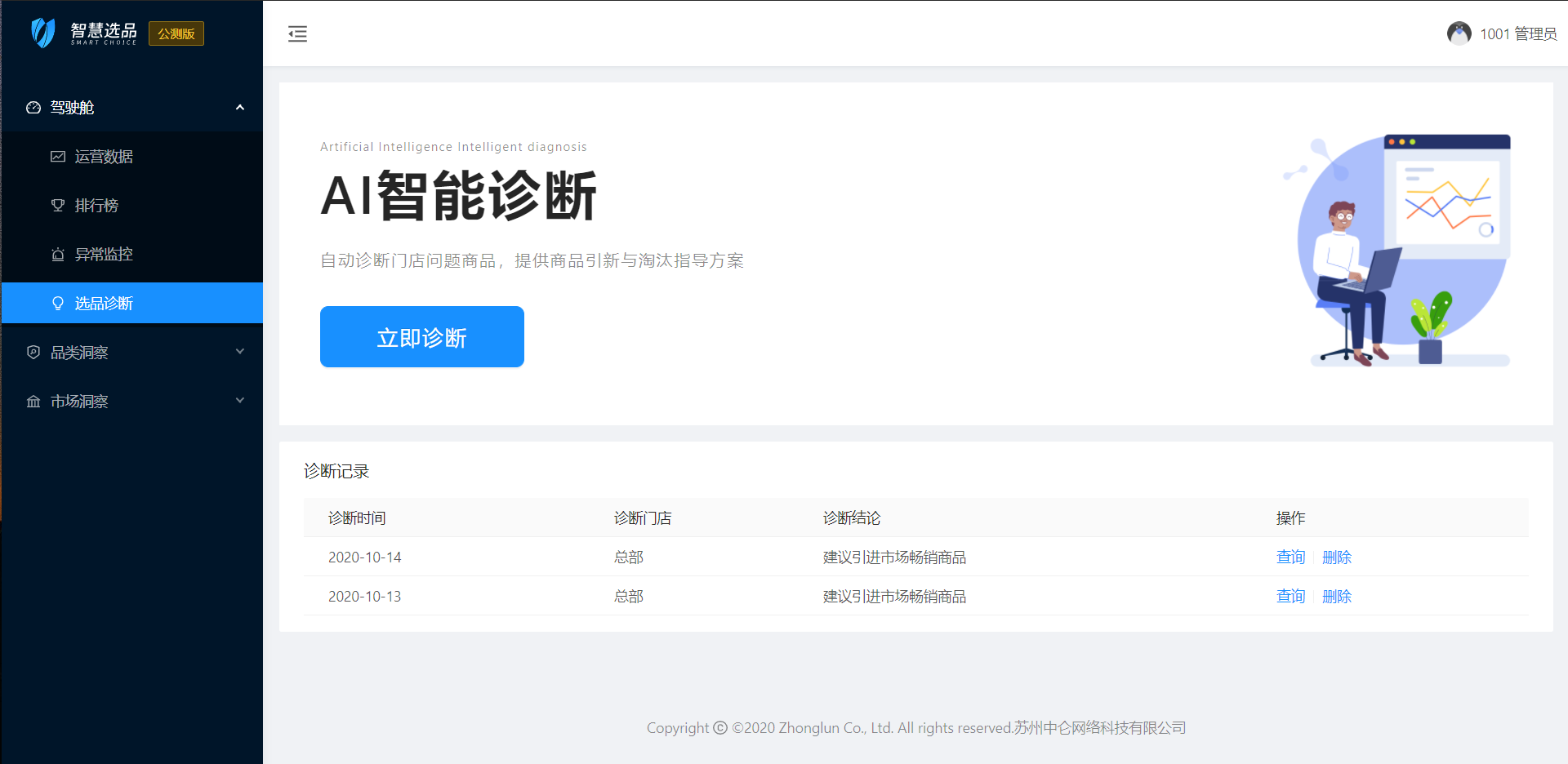Click the 异常监控 alarm icon
Screen dimensions: 1568x764
coord(58,255)
